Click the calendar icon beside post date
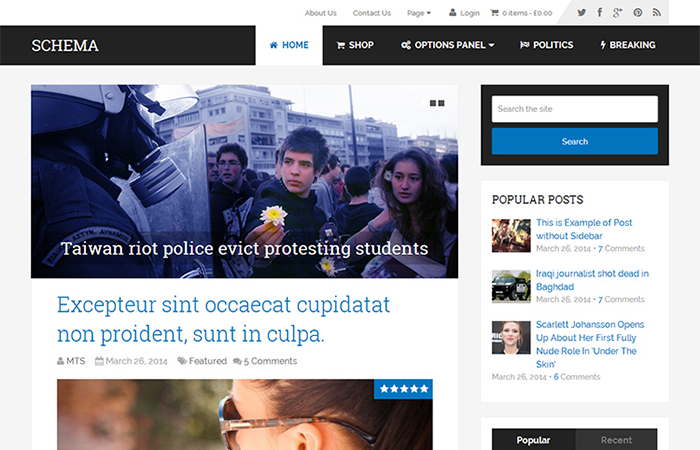The width and height of the screenshot is (700, 450). (99, 361)
